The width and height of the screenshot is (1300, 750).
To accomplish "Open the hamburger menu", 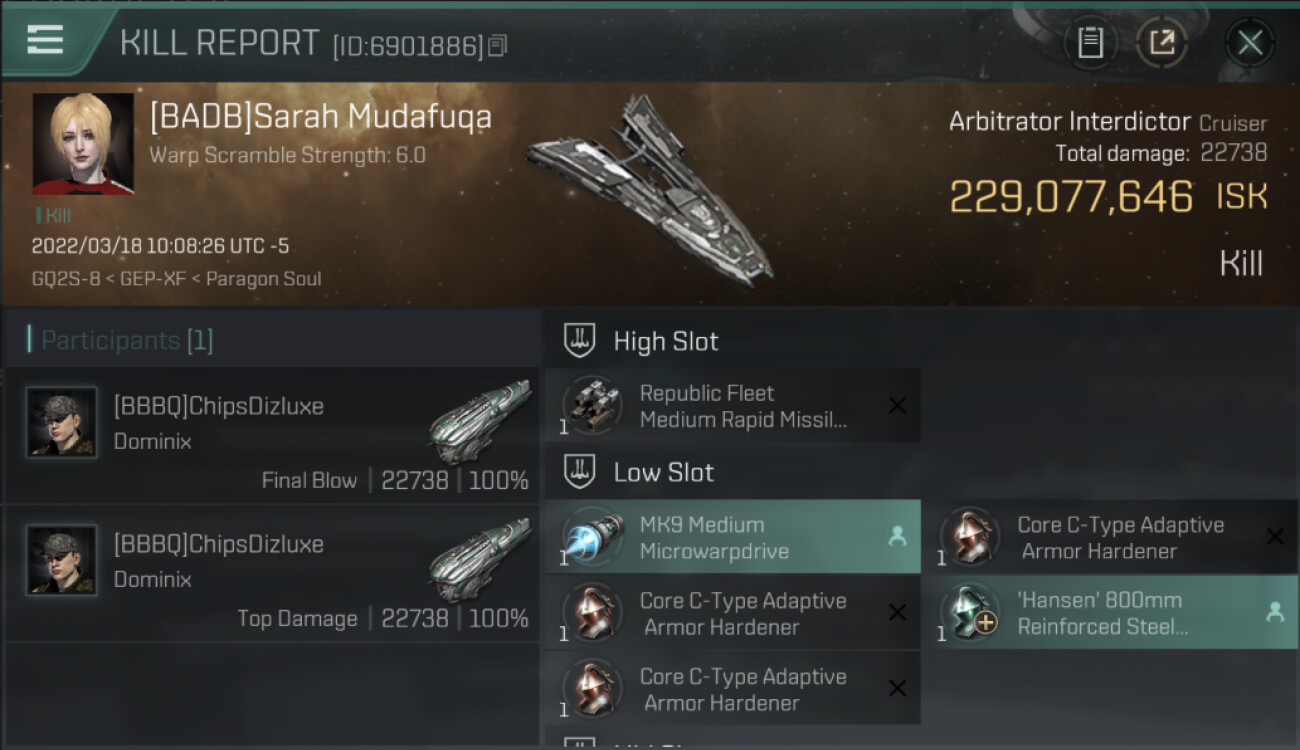I will tap(45, 40).
